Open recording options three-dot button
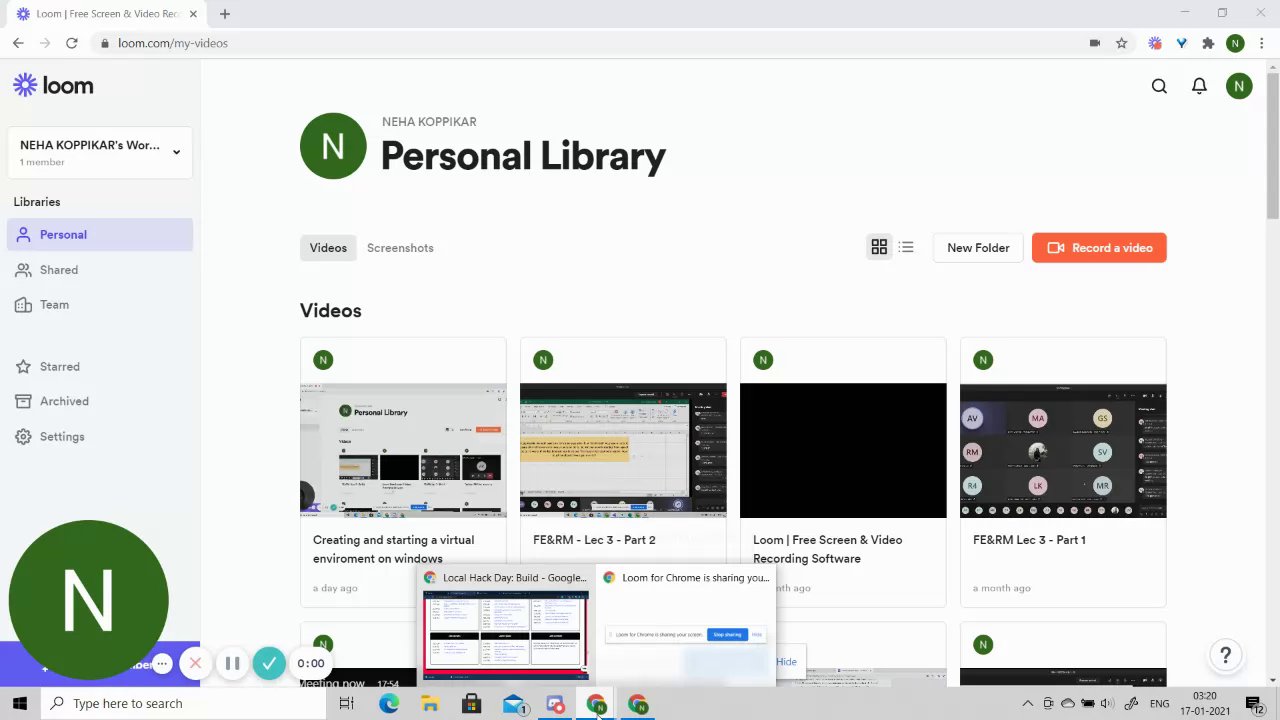Viewport: 1280px width, 720px height. tap(162, 663)
